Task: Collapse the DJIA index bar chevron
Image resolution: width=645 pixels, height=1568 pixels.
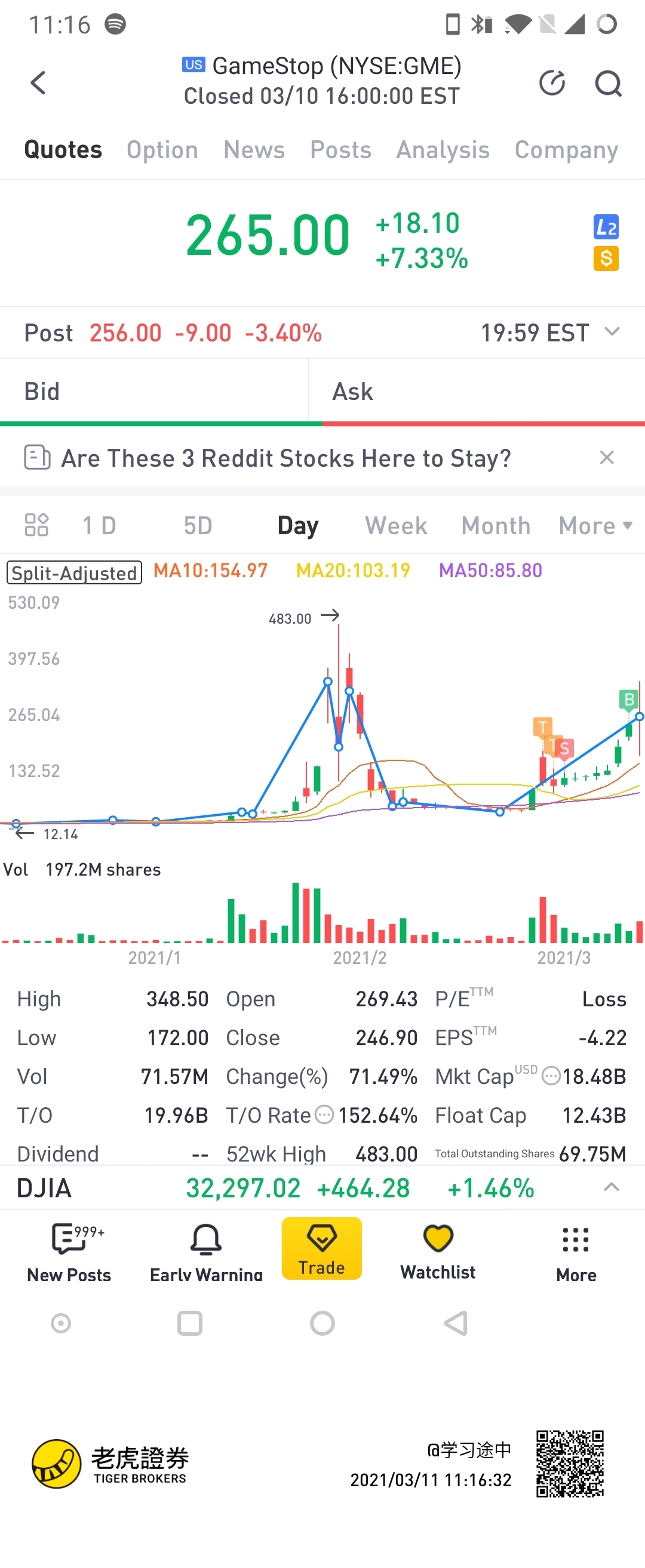Action: pos(611,1187)
